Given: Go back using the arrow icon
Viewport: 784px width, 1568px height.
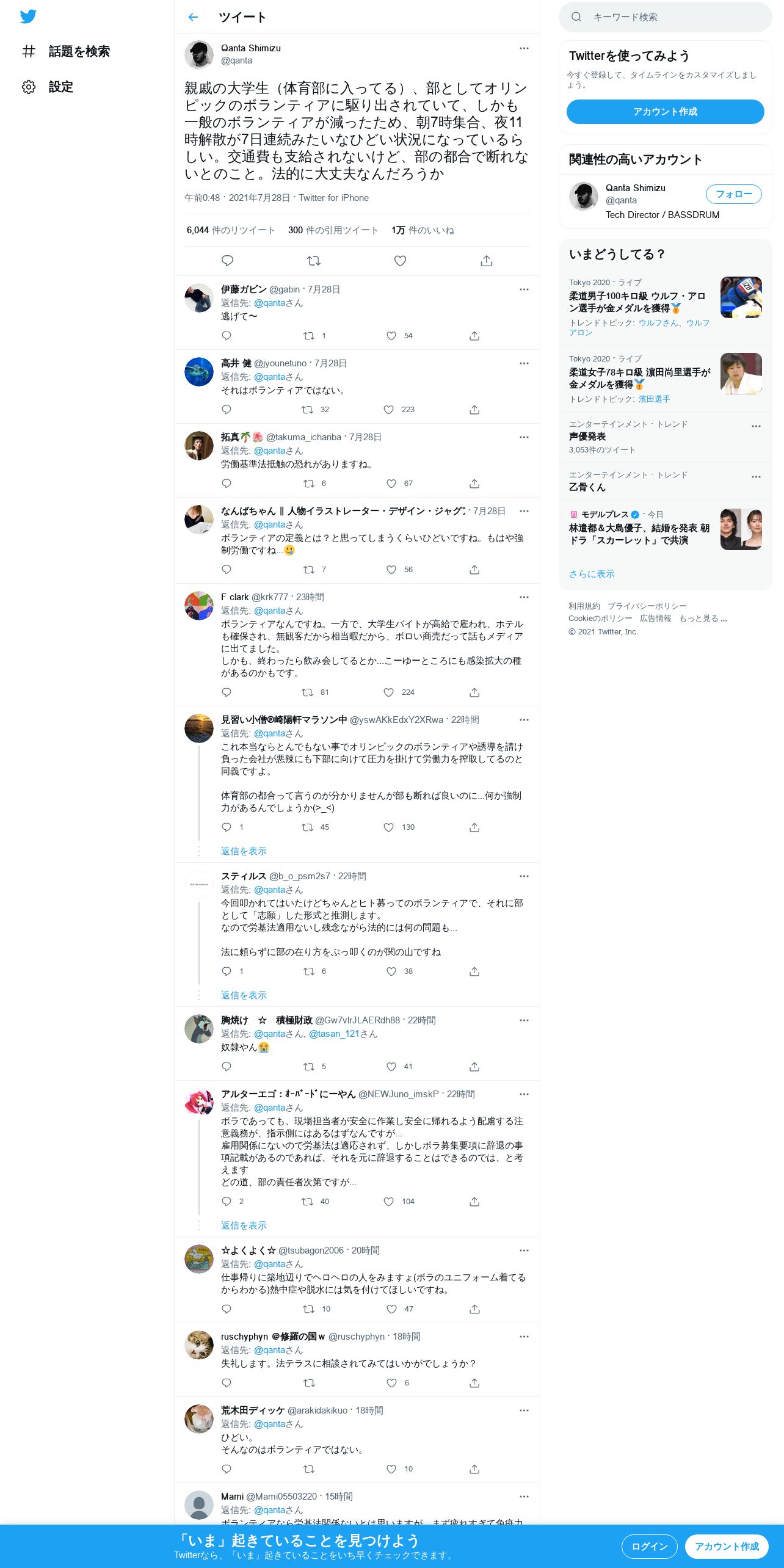Looking at the screenshot, I should 193,17.
